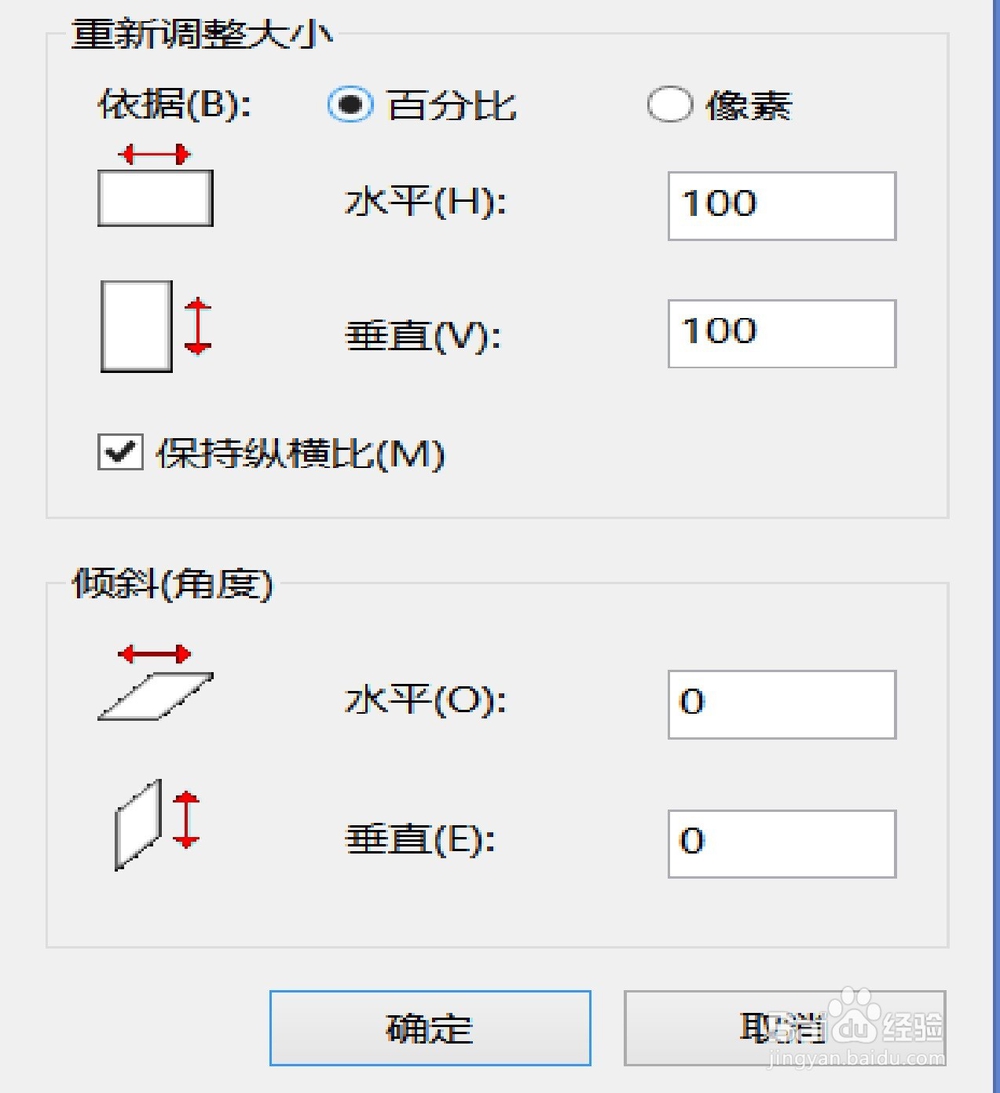1000x1093 pixels.
Task: Click the resize 水平(H) input field
Action: click(x=781, y=206)
